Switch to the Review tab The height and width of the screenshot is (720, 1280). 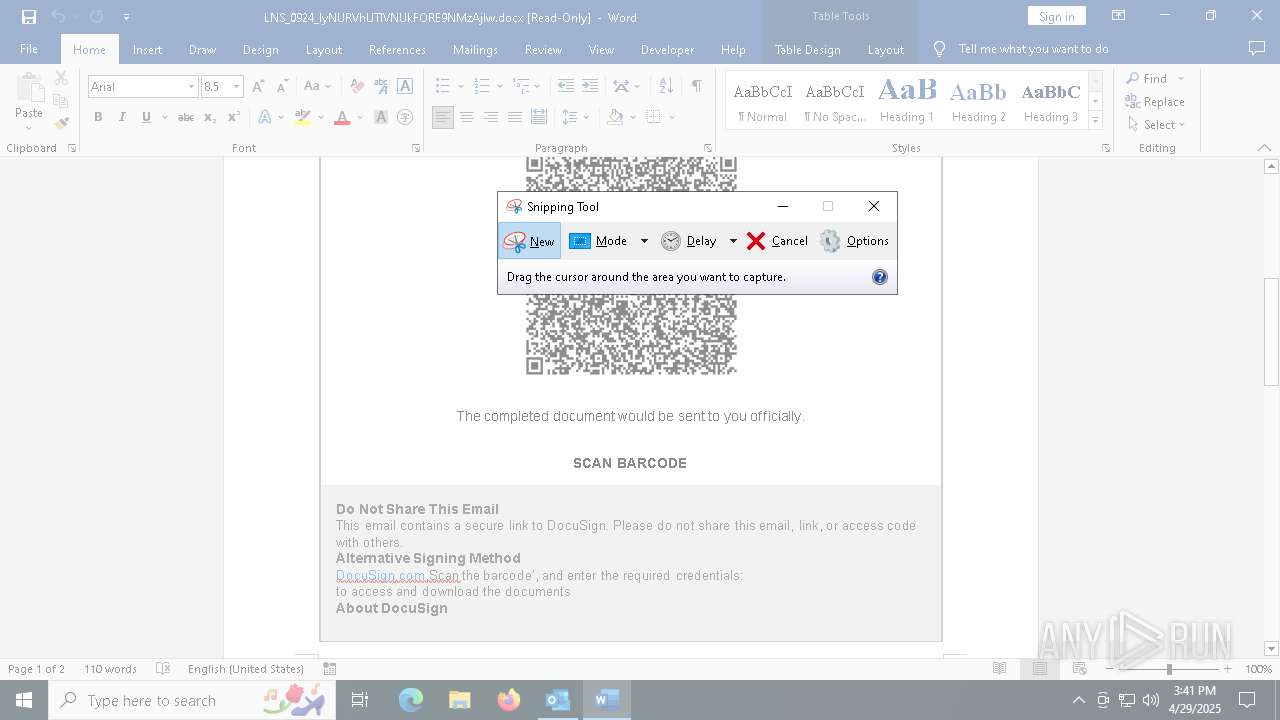pos(543,49)
